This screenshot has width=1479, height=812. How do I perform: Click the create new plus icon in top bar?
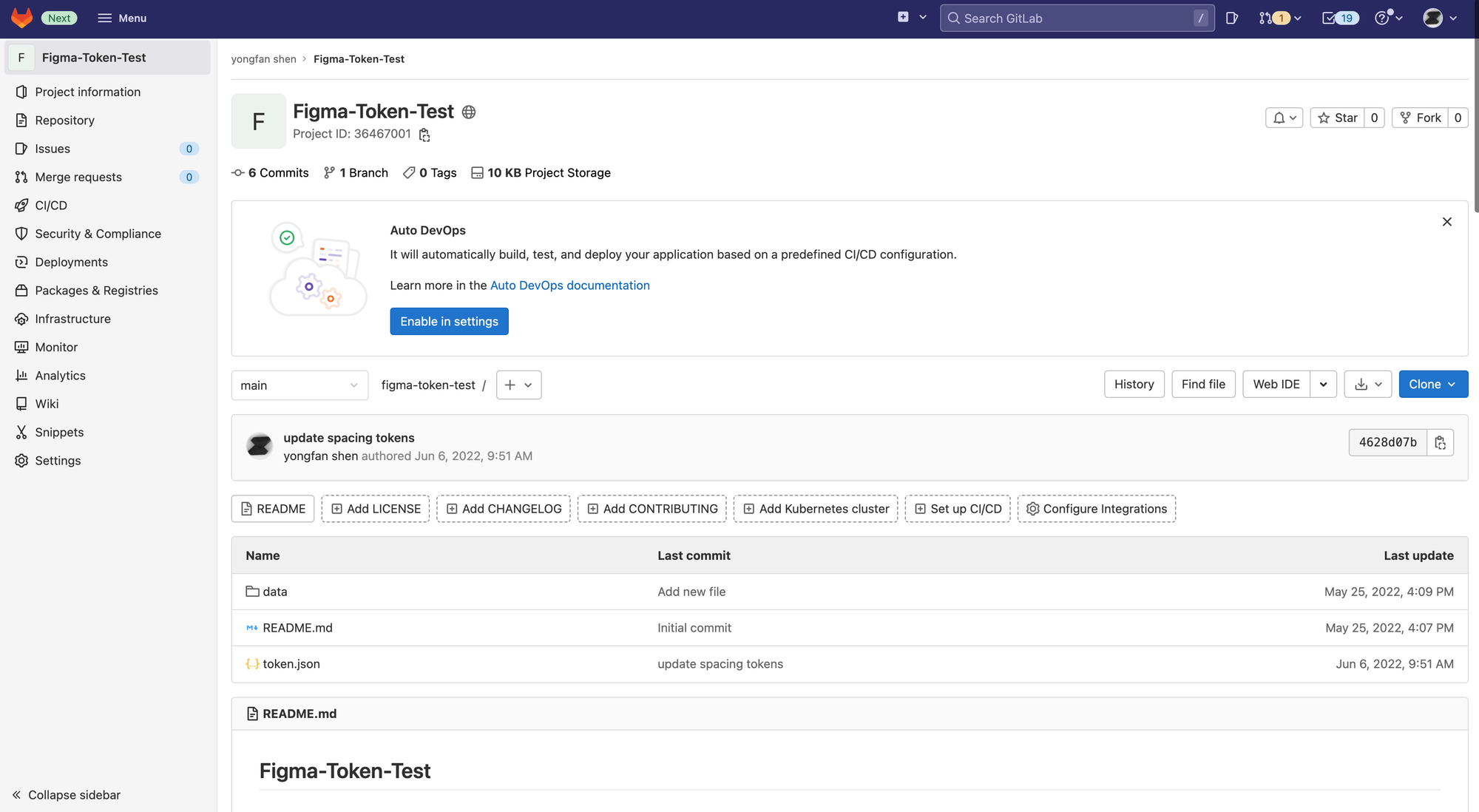[903, 17]
